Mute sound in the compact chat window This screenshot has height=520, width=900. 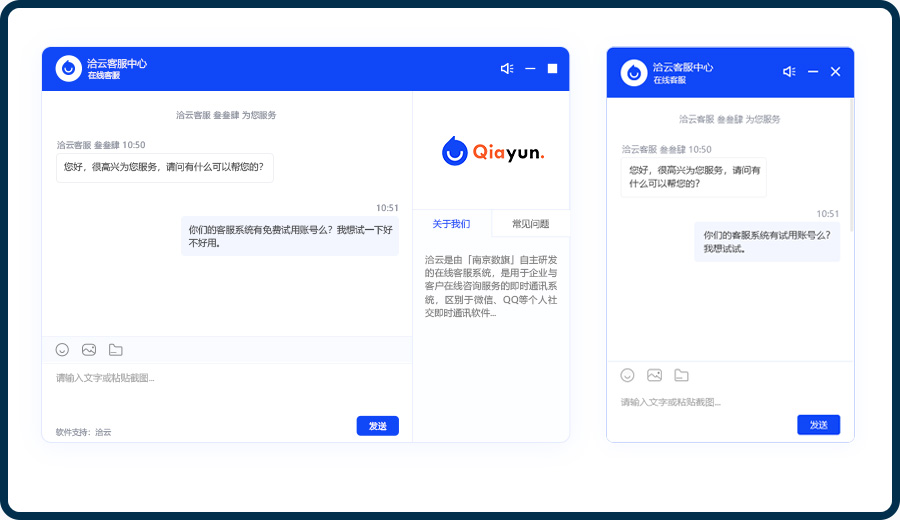pyautogui.click(x=789, y=72)
